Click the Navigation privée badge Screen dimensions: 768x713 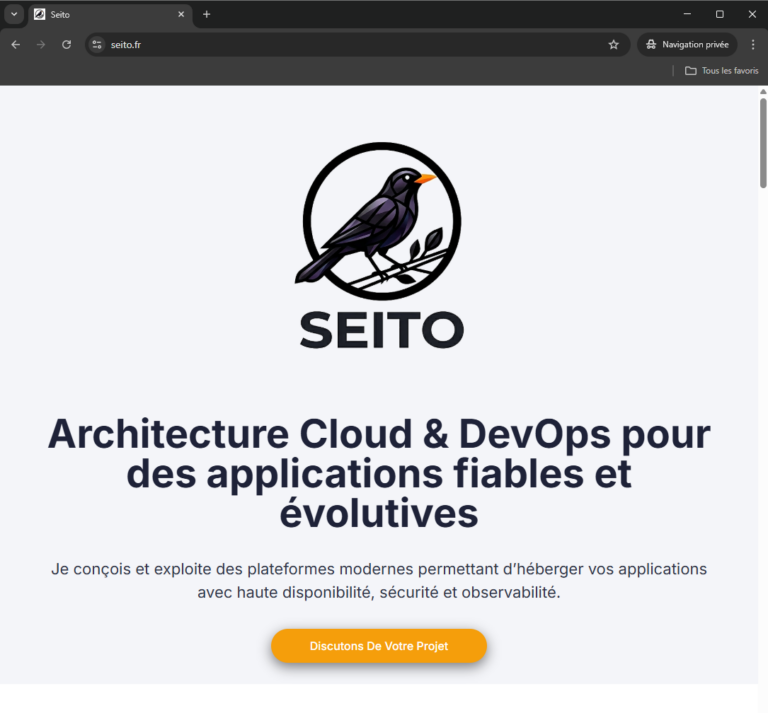[687, 45]
